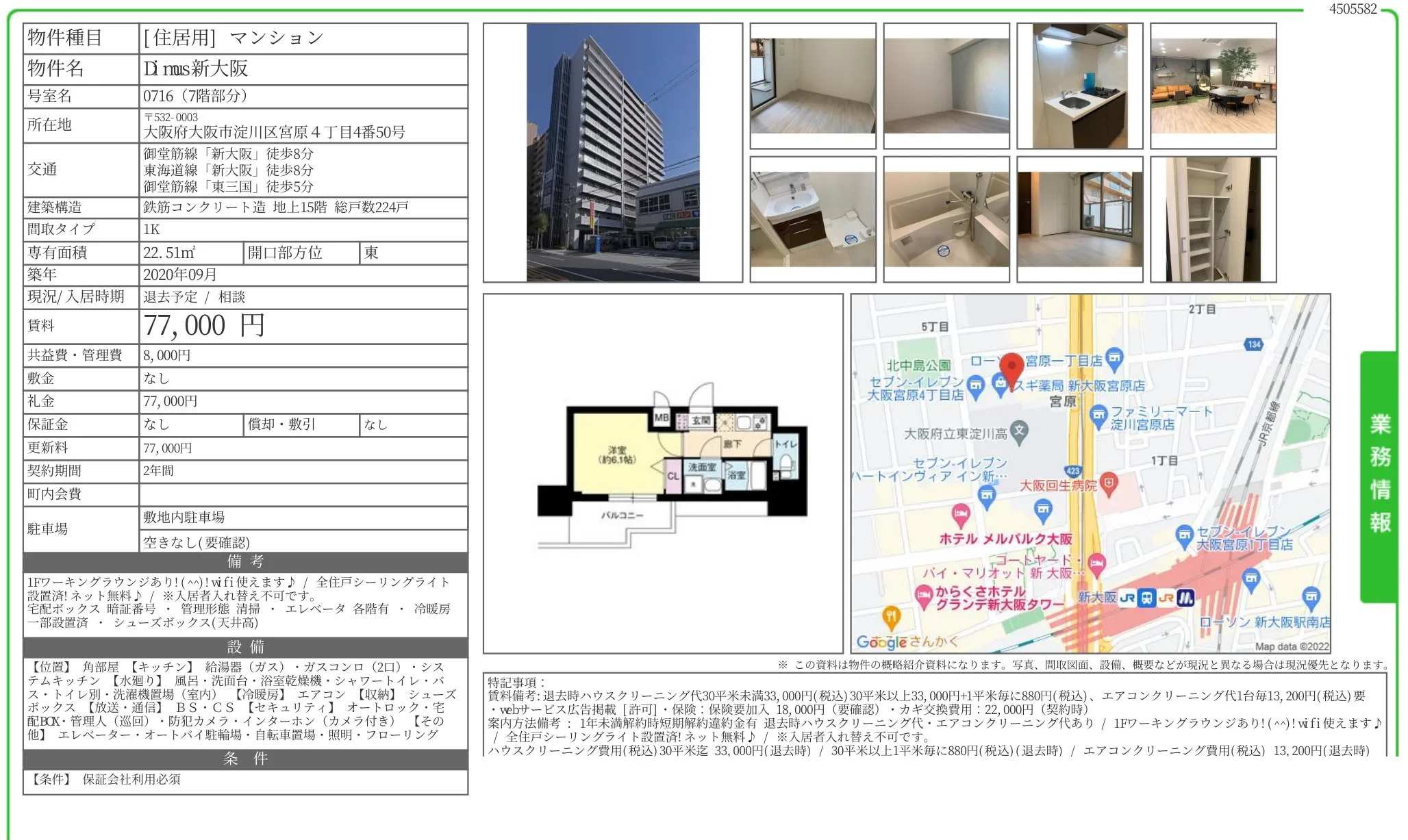Click the route 423 road shield icon

[x=1074, y=470]
